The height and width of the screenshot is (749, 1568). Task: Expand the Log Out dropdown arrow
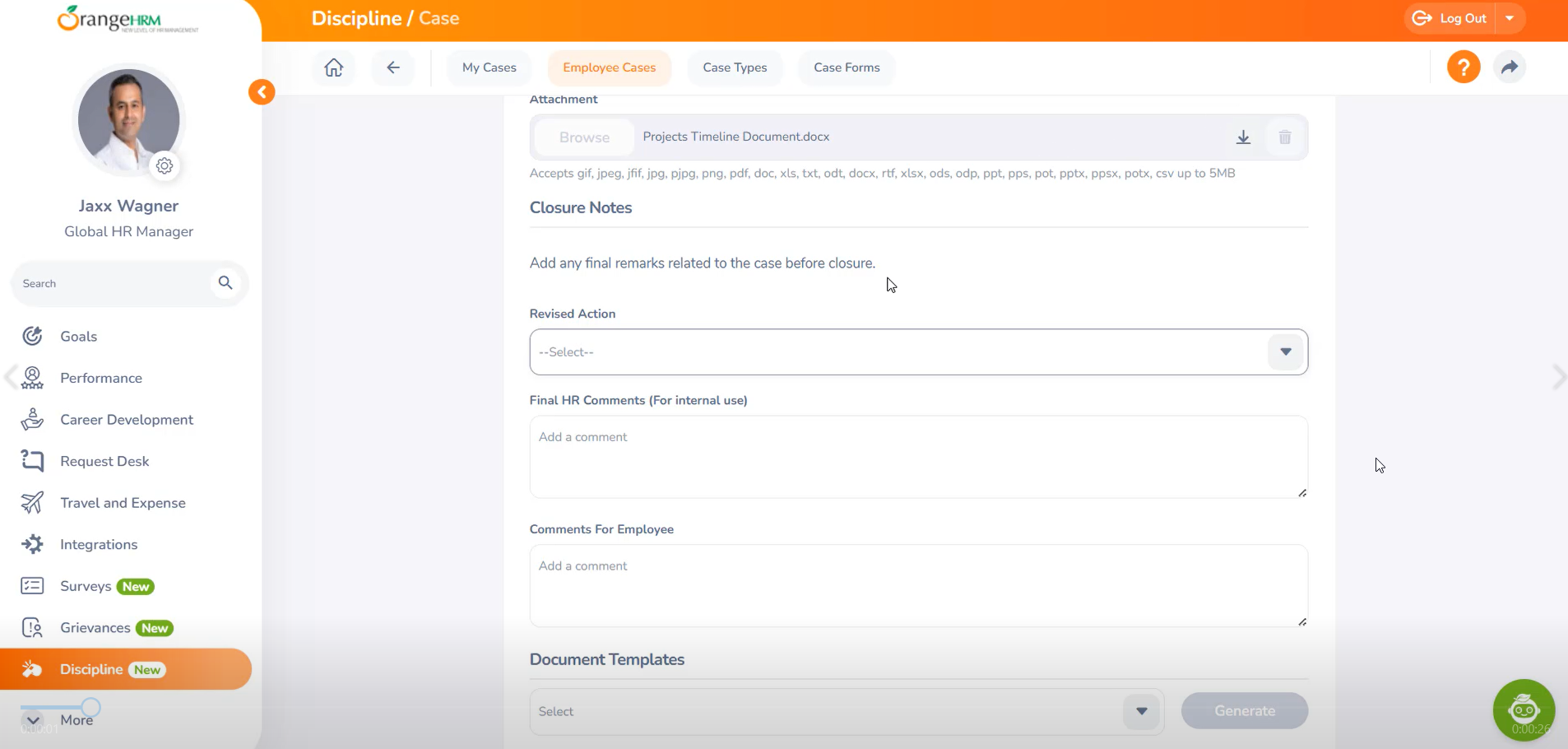pyautogui.click(x=1510, y=18)
